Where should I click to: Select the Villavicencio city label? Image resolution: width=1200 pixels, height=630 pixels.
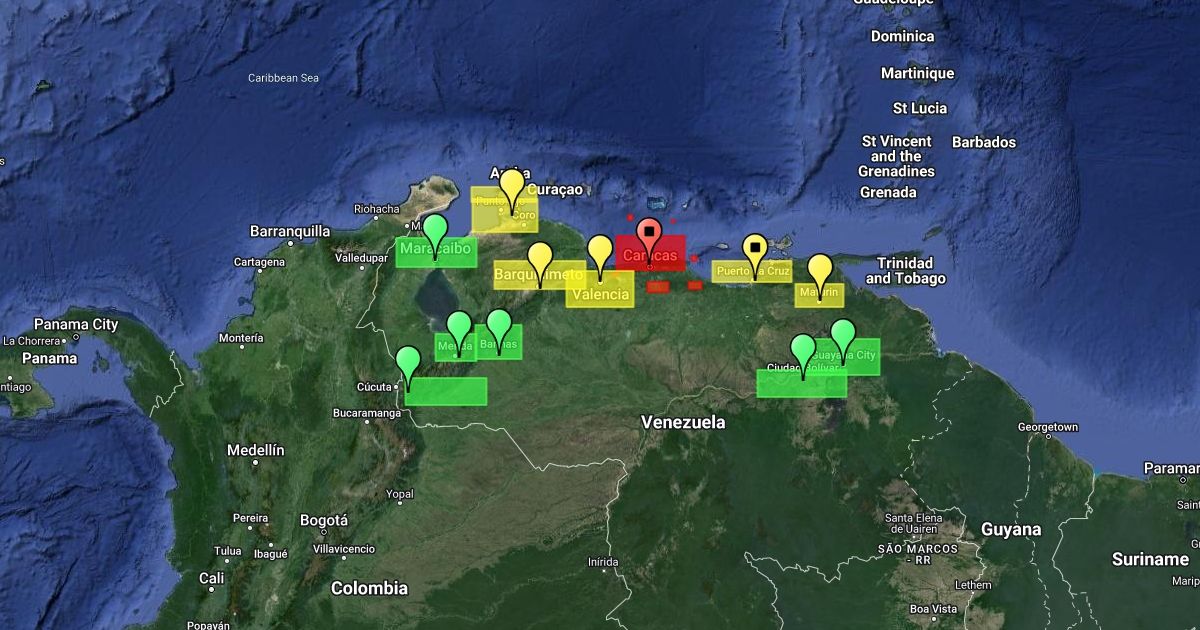[x=344, y=548]
